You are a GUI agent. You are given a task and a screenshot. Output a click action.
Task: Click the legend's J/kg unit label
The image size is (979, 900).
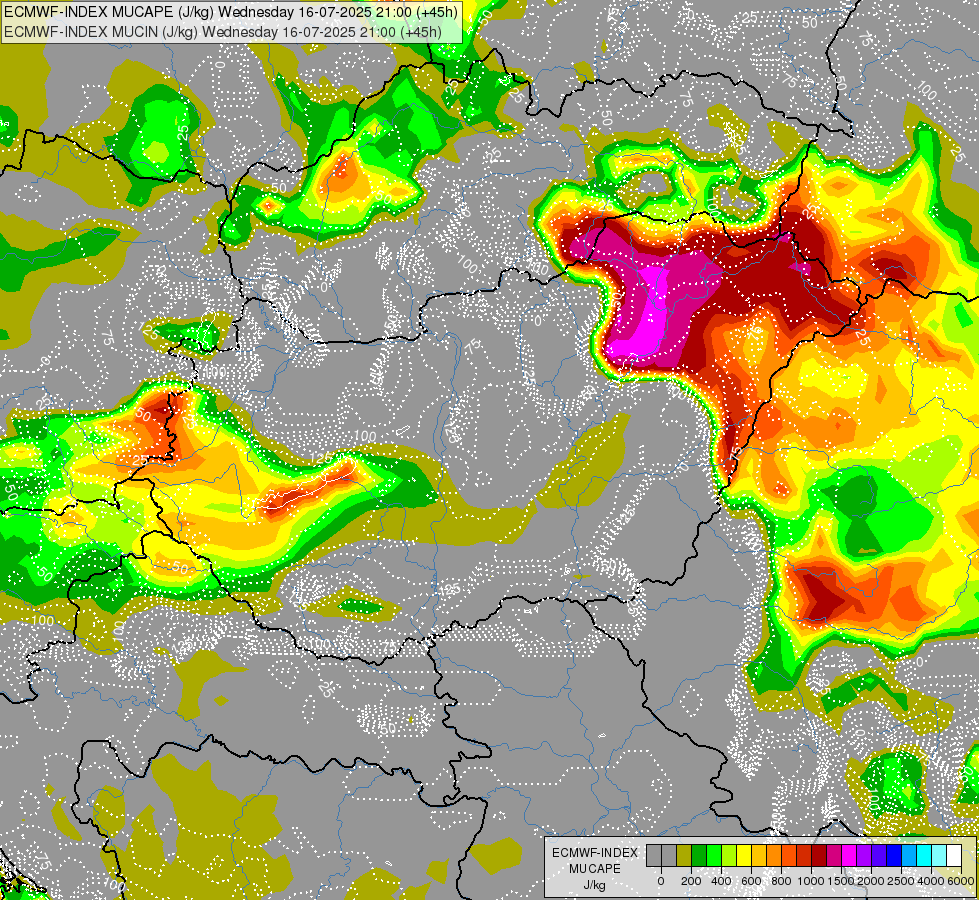594,885
